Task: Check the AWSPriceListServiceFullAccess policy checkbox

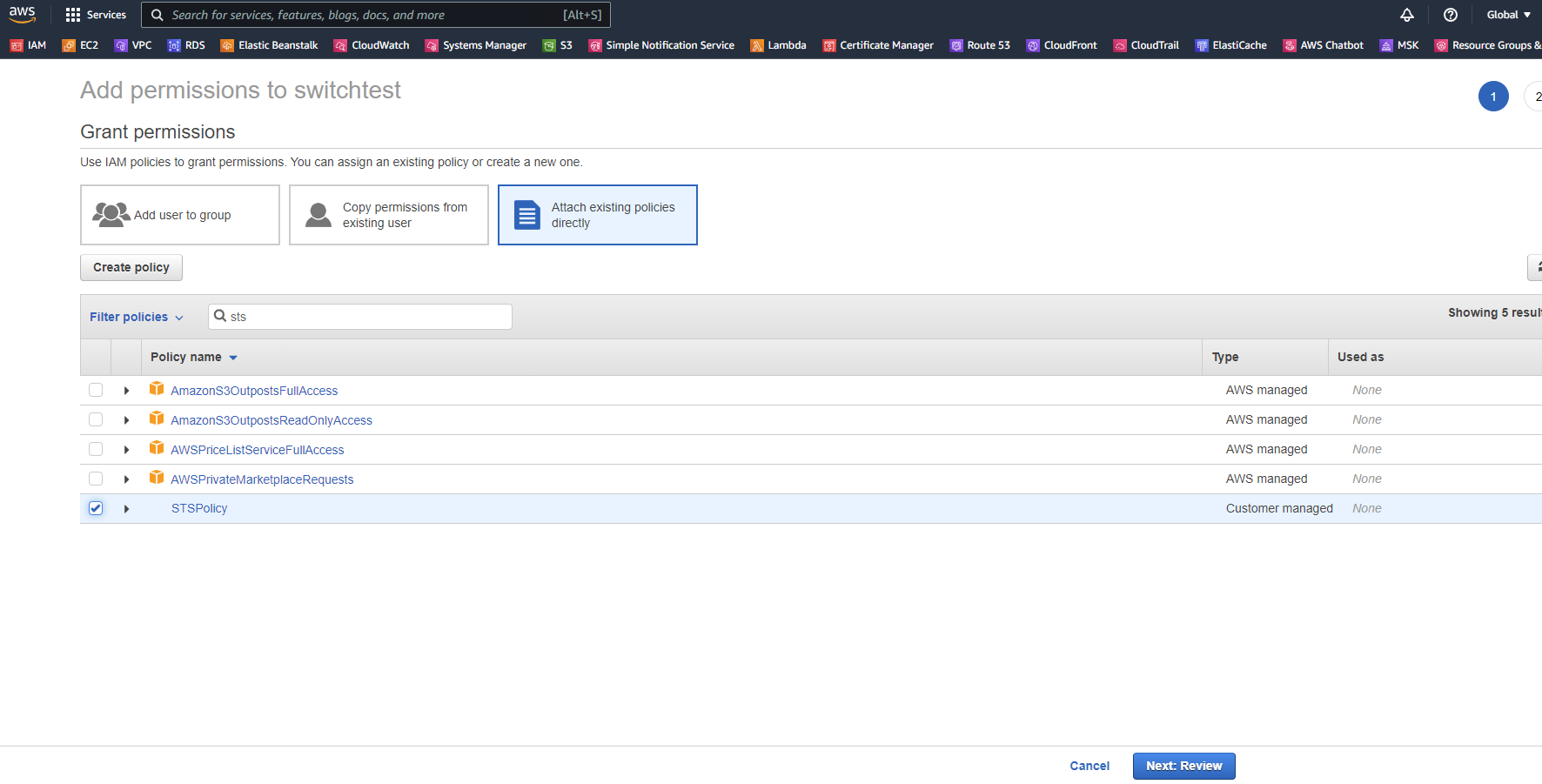Action: coord(96,449)
